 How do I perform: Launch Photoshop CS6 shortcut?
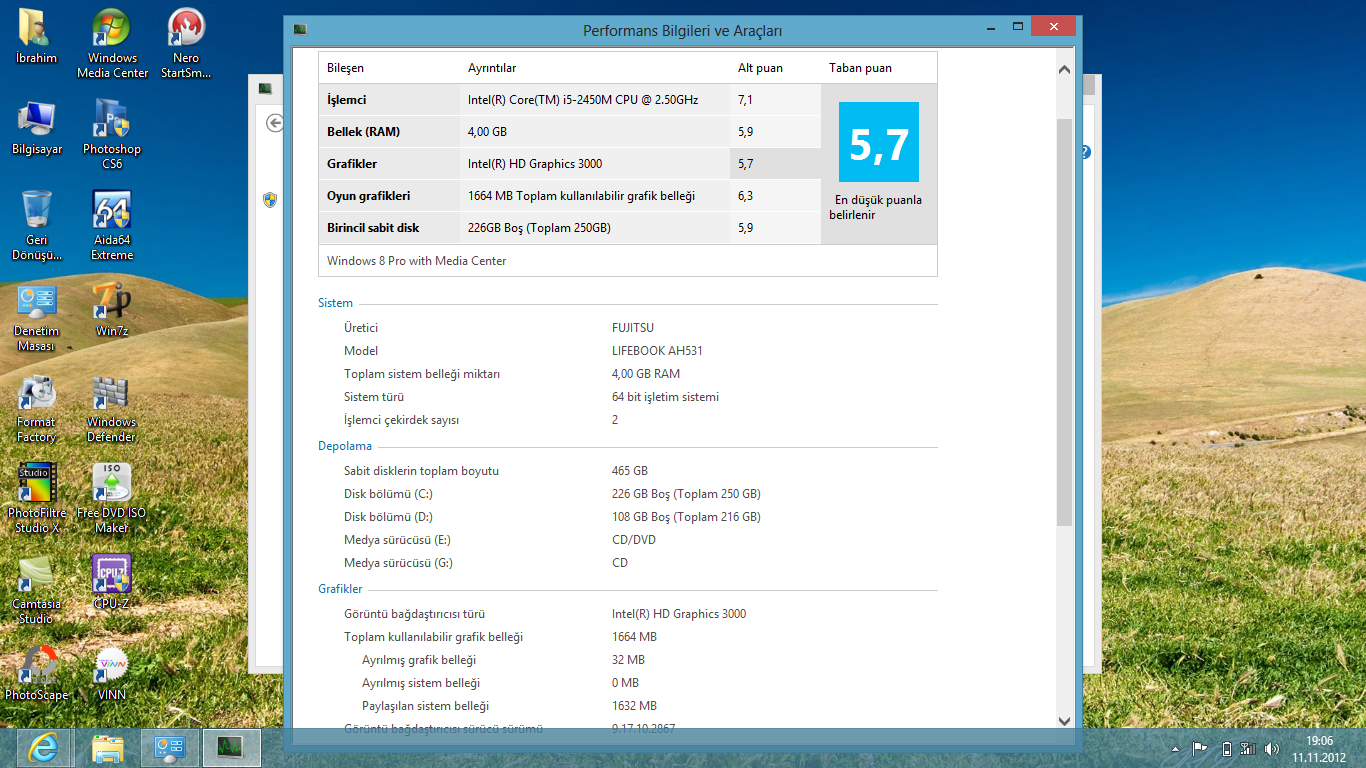coord(112,135)
